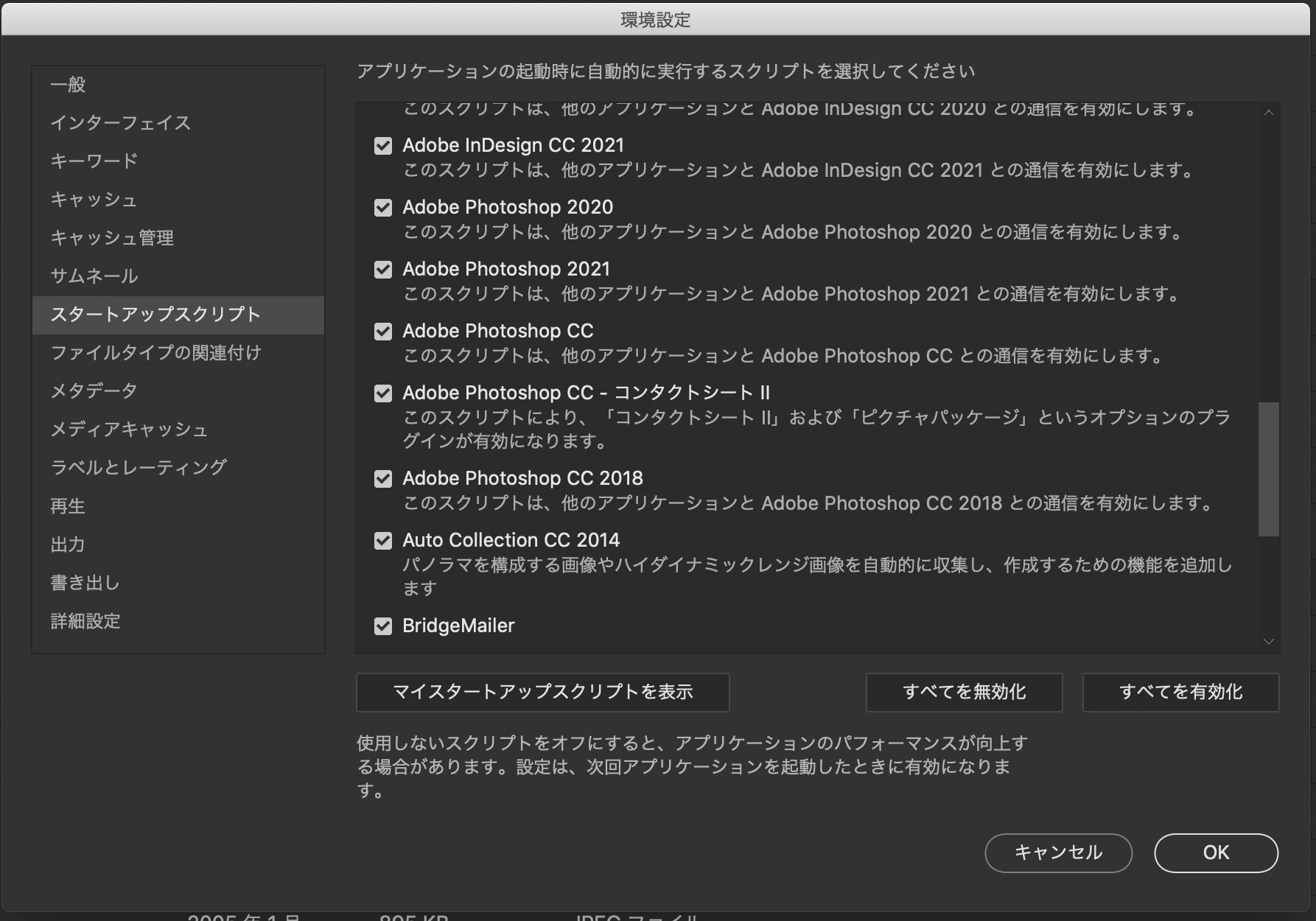
Task: Cancel the preferences dialog with キャンセル
Action: pos(1059,852)
